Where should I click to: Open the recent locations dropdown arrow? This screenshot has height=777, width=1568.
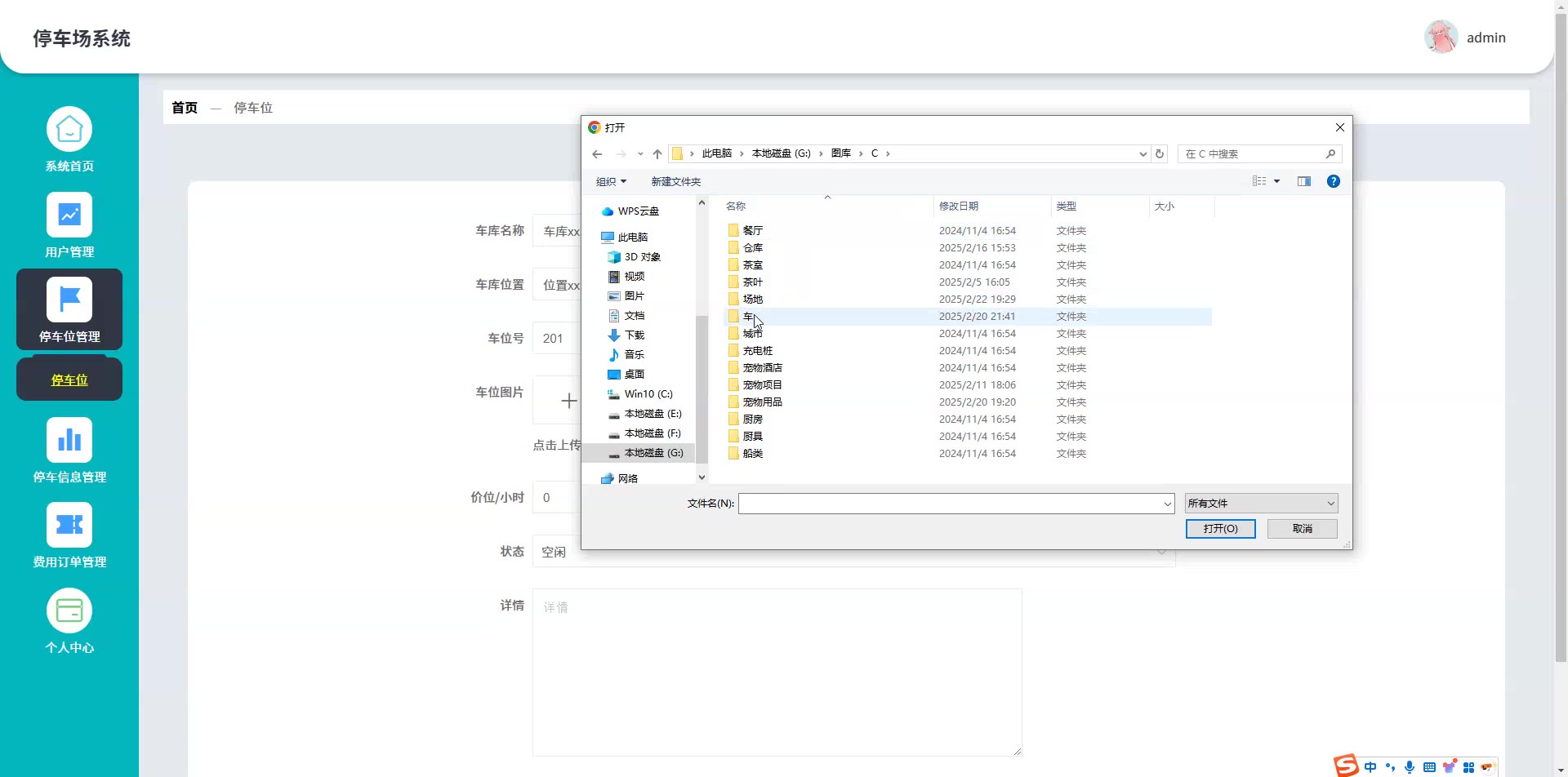point(640,153)
